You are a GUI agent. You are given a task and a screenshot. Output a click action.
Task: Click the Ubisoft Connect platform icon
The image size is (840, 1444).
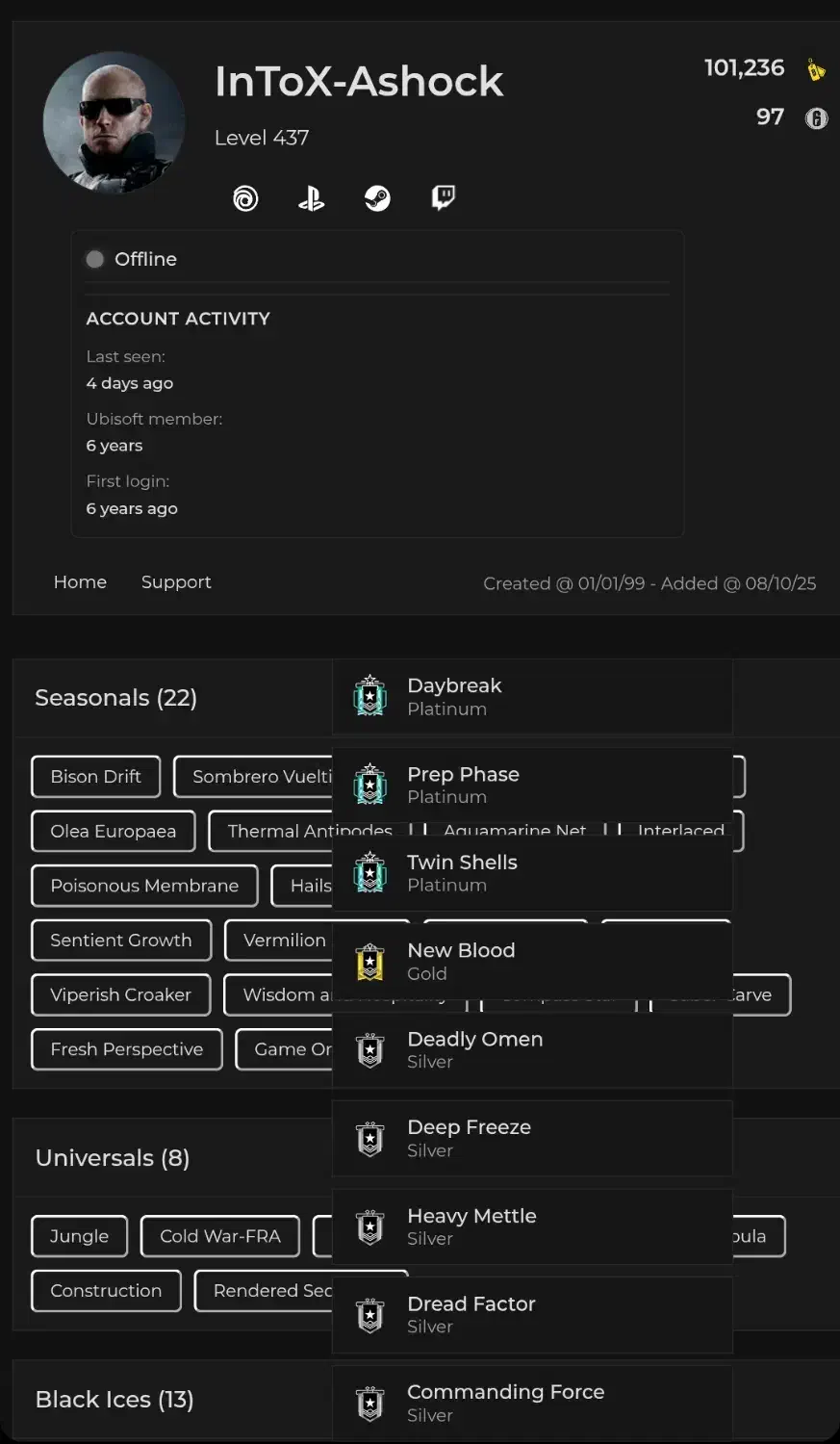245,198
